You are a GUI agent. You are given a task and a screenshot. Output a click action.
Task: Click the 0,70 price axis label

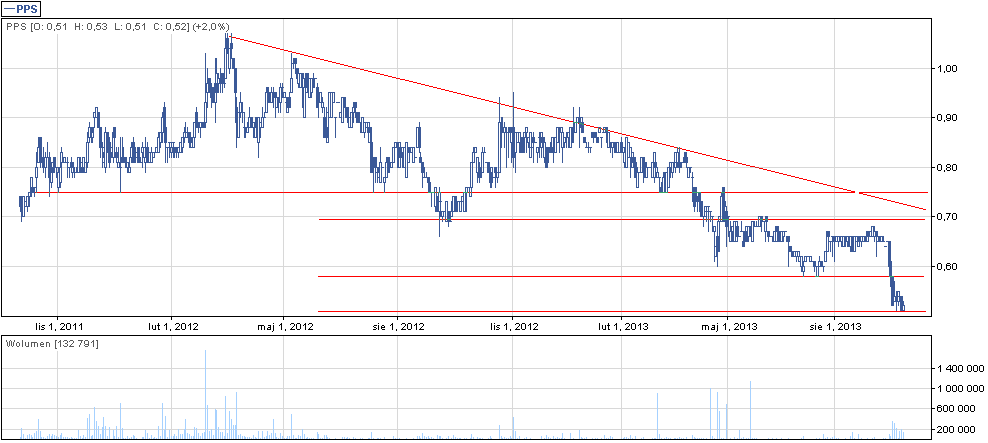(x=945, y=217)
